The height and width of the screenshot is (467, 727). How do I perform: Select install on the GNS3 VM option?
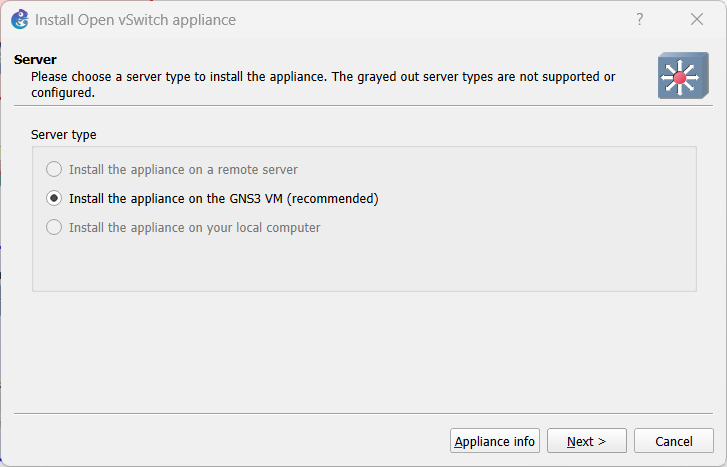click(212, 198)
